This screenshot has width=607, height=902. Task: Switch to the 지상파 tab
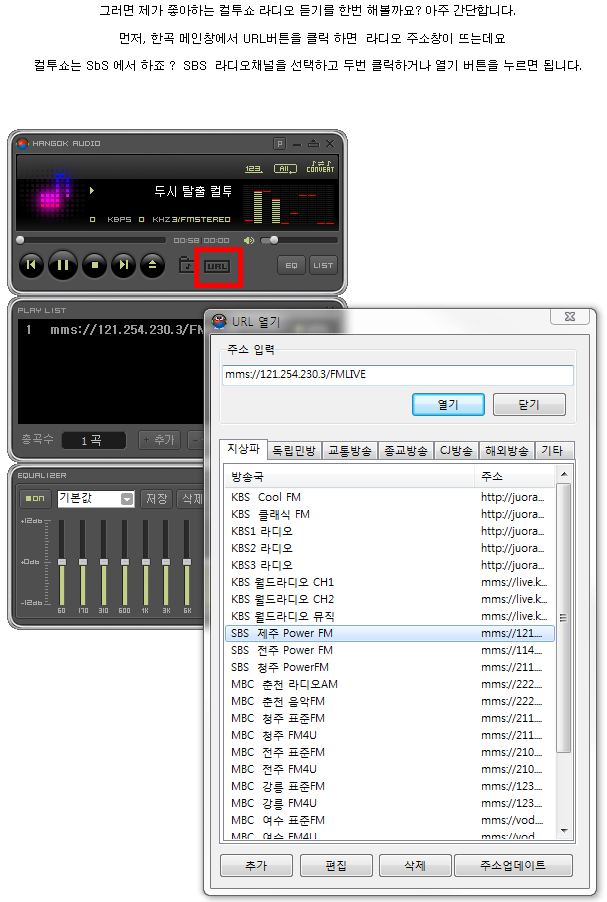click(x=243, y=449)
